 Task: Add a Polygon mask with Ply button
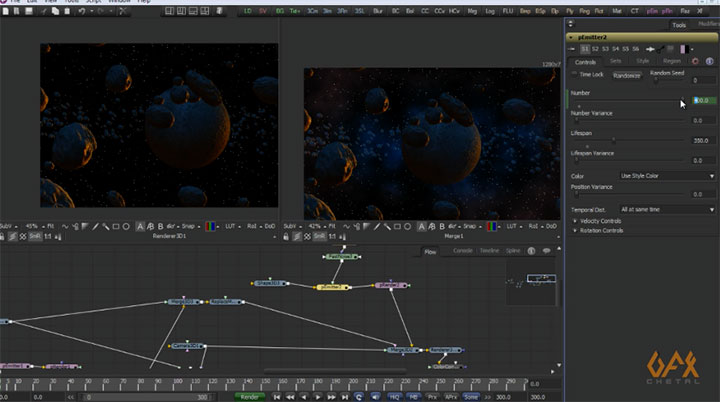click(570, 11)
